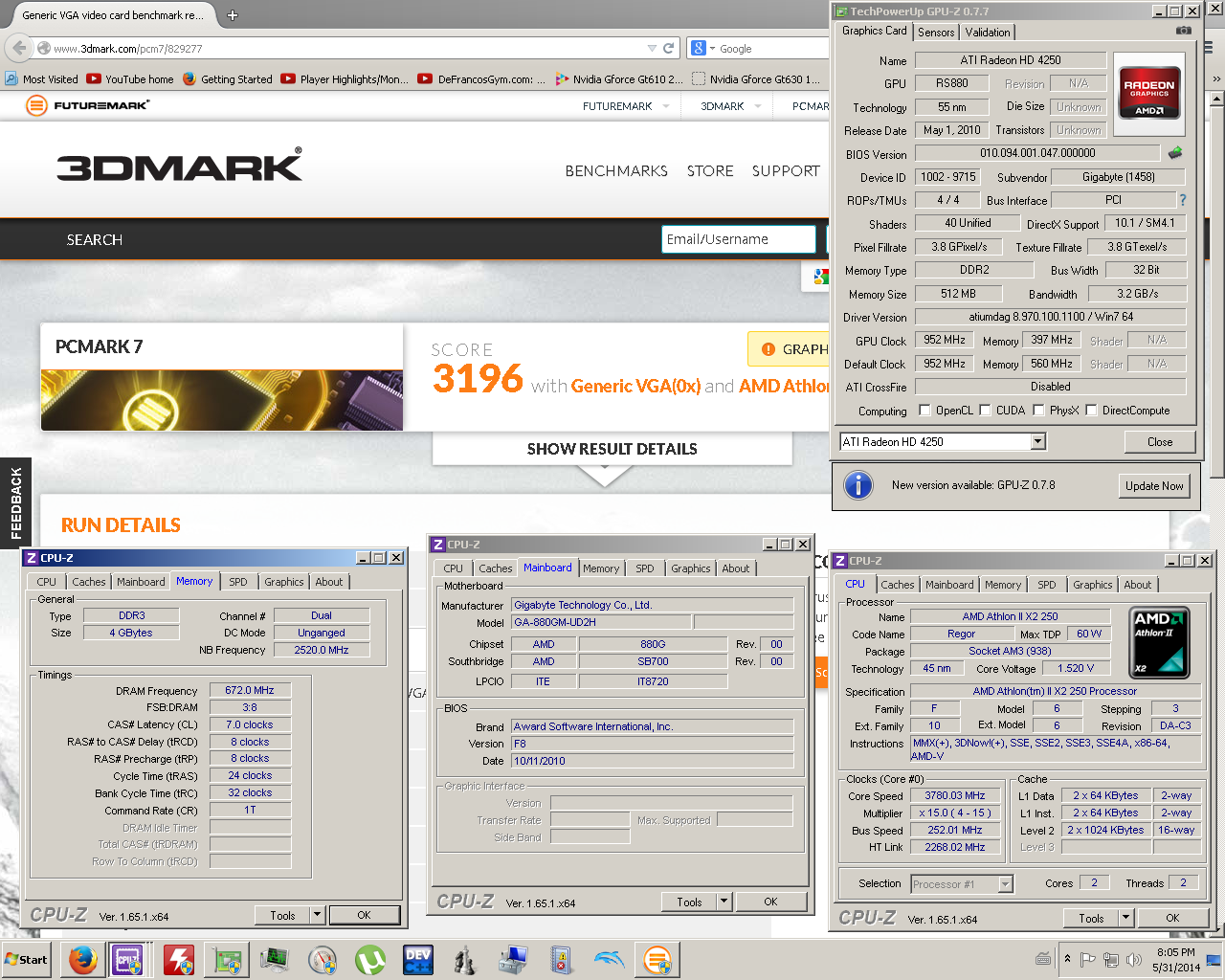Open SPD tab in the Memory CPU-Z window

coord(238,582)
